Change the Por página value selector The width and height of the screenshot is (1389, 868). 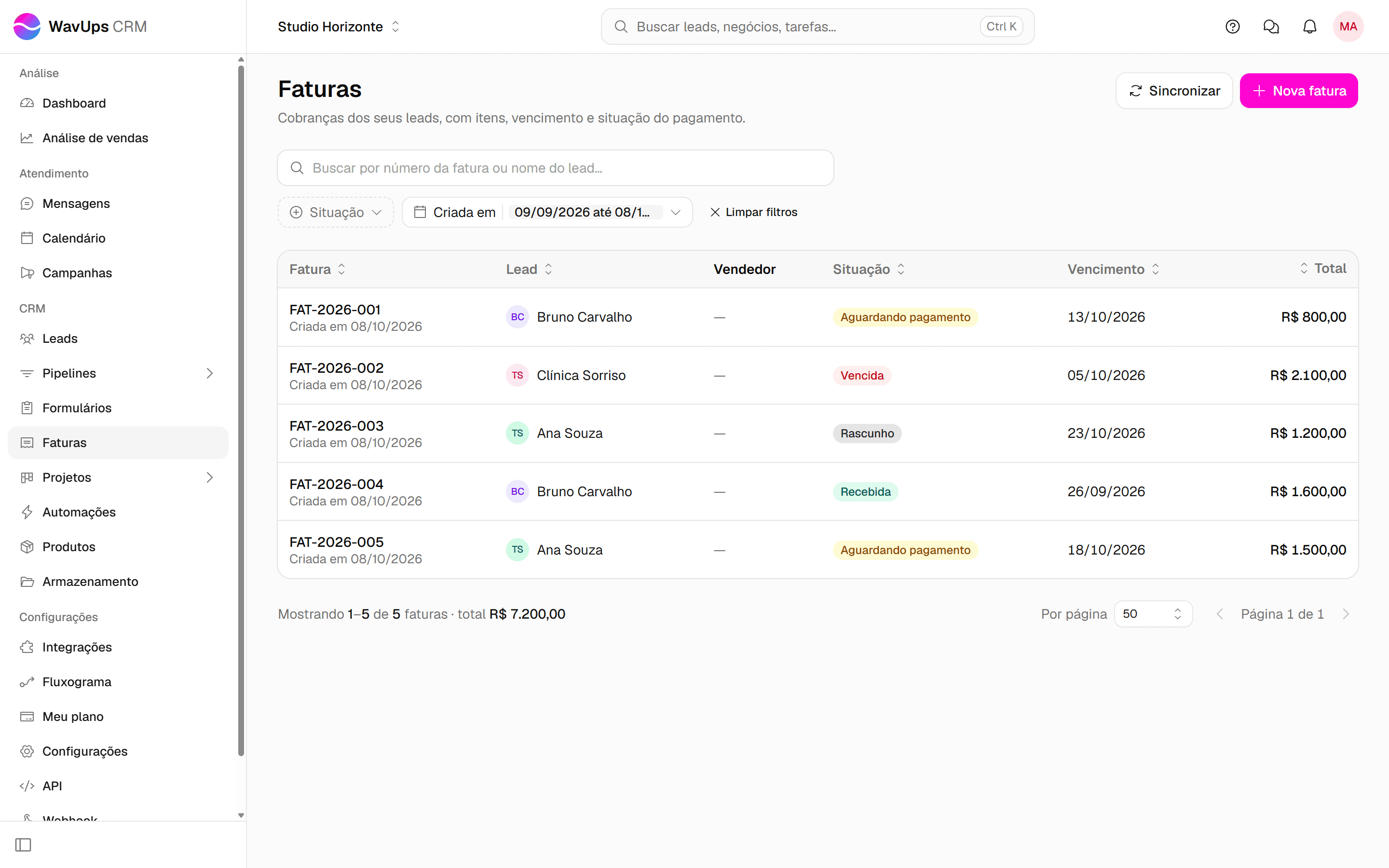tap(1153, 614)
